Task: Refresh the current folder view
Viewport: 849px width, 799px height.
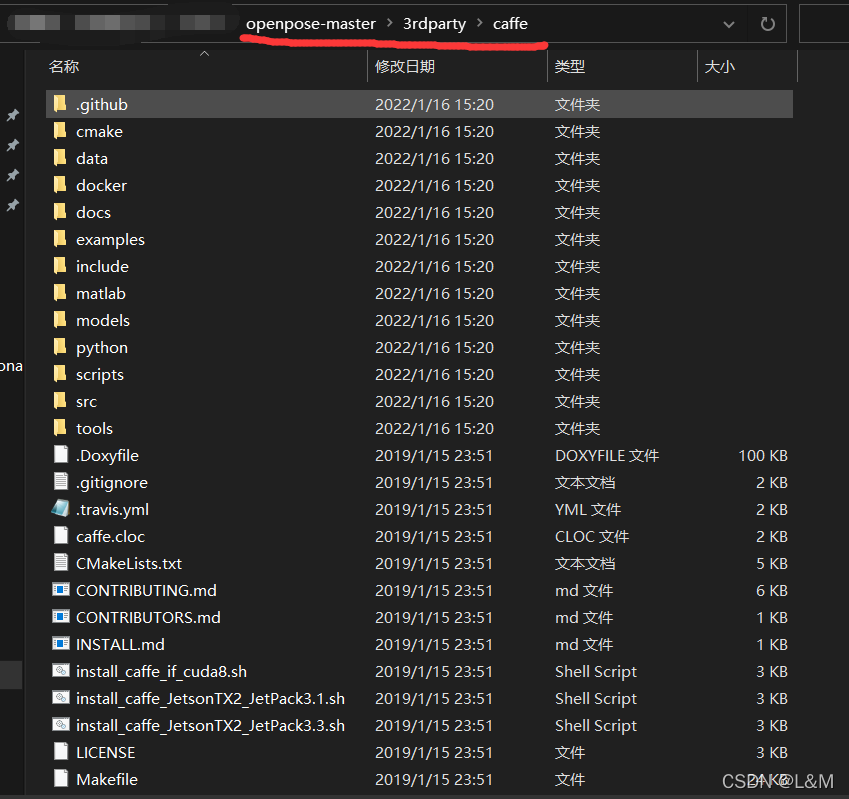Action: [767, 24]
